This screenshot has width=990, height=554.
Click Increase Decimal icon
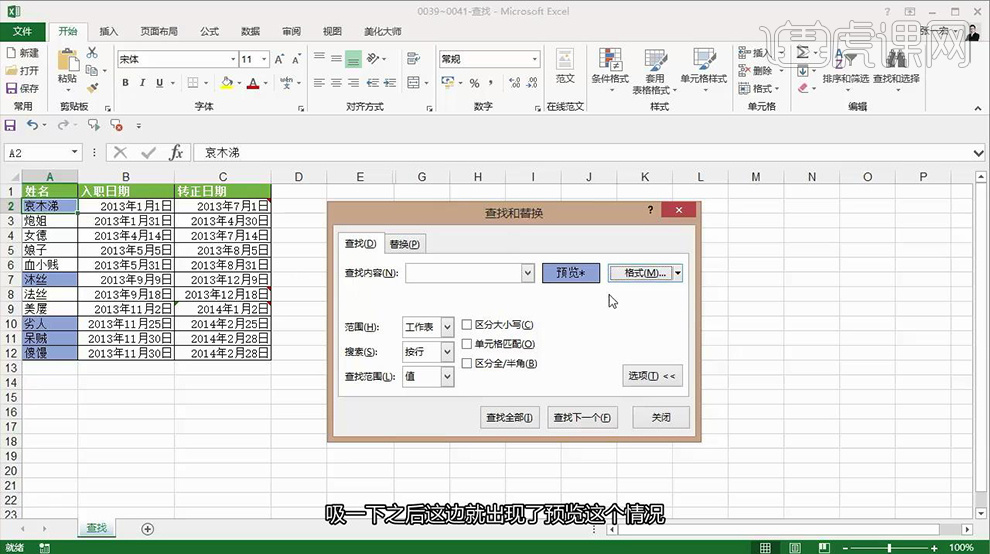point(515,83)
